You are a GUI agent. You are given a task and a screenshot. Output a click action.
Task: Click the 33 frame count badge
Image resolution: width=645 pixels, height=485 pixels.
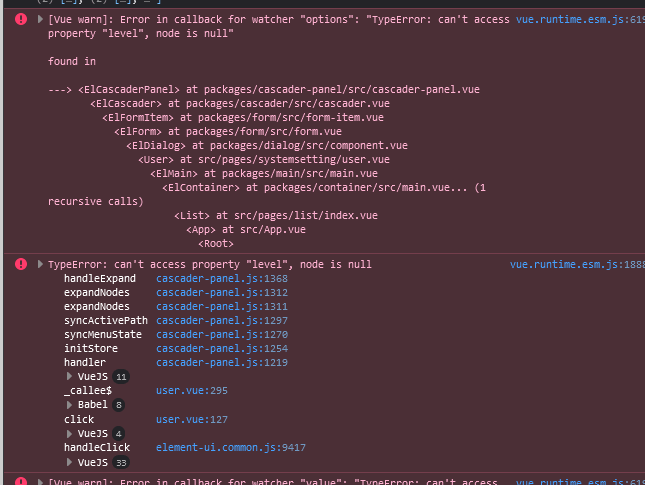point(121,463)
